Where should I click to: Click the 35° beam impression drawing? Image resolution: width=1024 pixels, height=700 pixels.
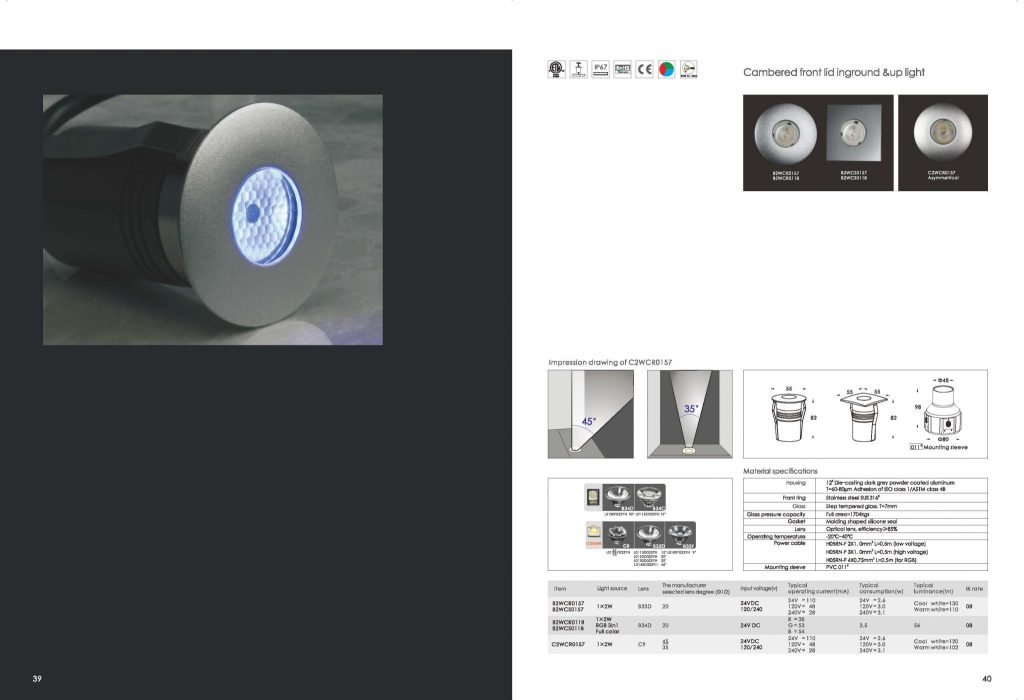pos(690,413)
